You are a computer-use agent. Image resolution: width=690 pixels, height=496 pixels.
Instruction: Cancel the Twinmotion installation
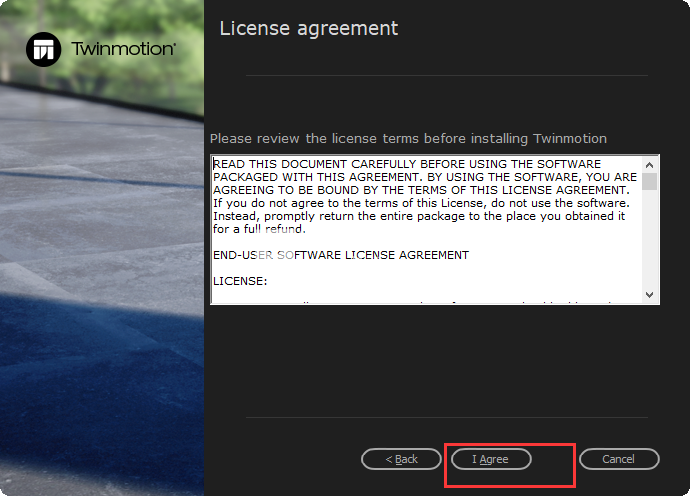coord(619,459)
